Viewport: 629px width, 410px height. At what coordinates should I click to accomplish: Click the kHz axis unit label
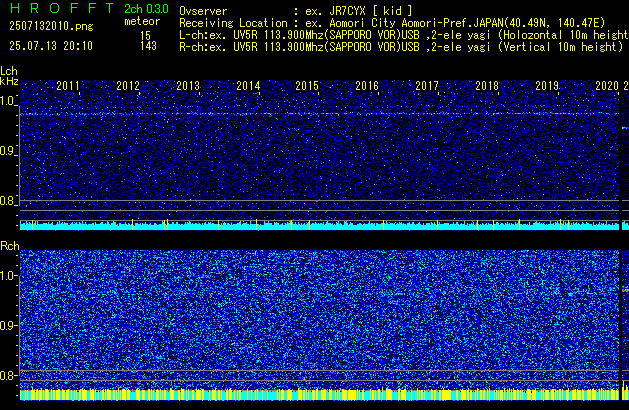[9, 81]
